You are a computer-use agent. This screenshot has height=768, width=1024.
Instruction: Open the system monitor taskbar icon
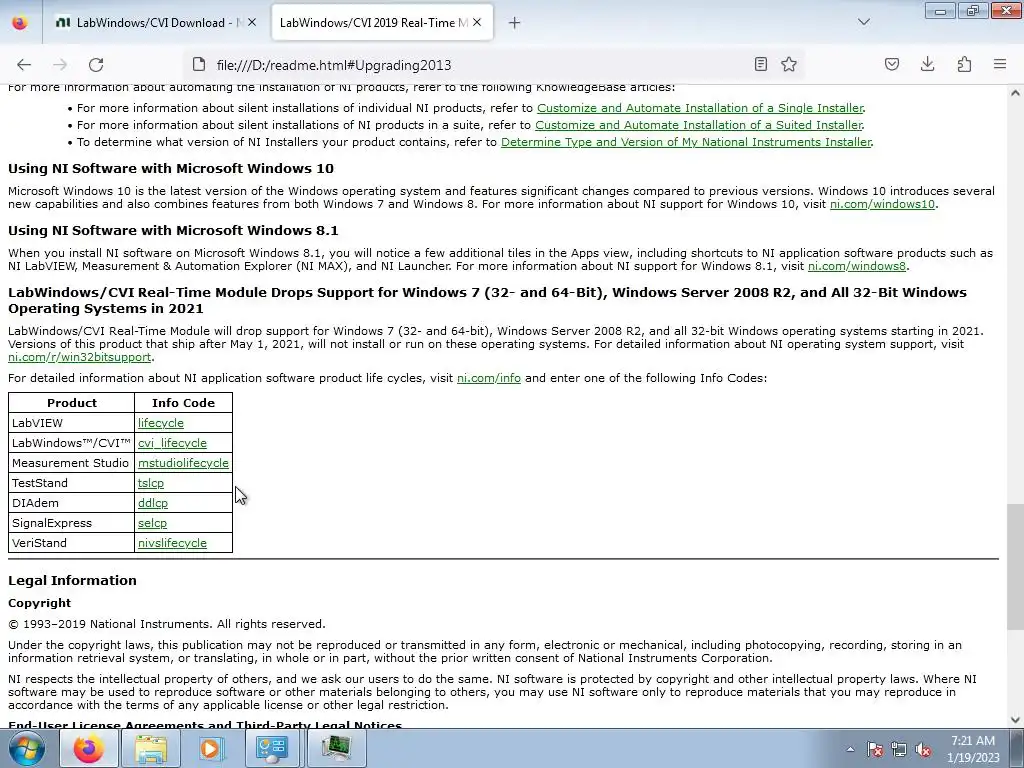pyautogui.click(x=336, y=748)
